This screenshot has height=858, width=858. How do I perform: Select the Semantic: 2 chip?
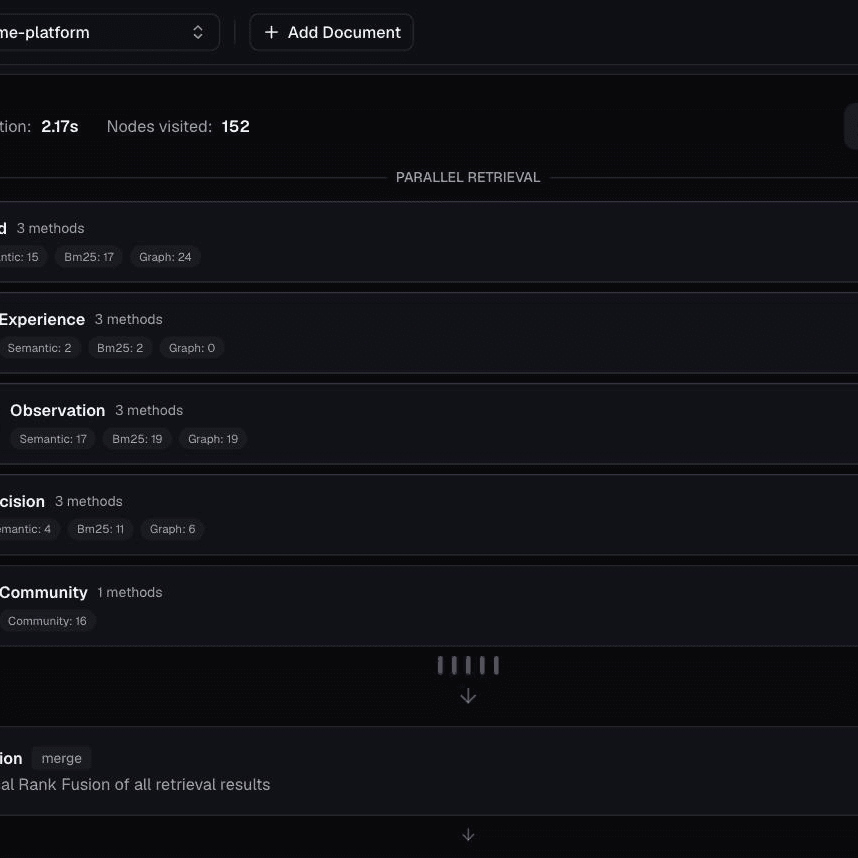[39, 347]
